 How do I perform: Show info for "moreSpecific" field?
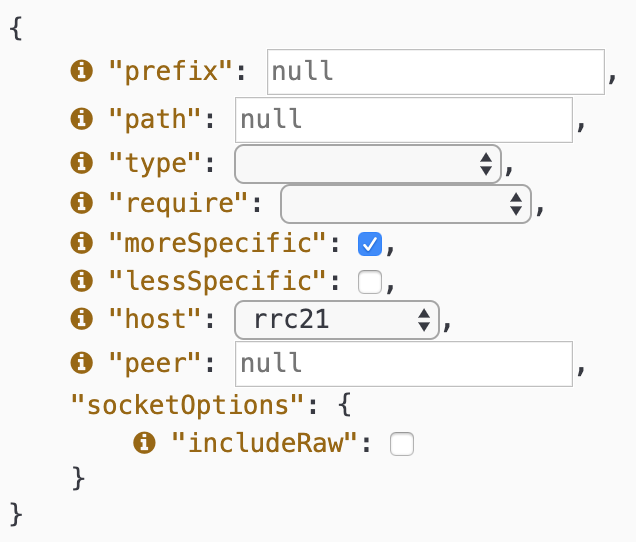click(x=82, y=243)
